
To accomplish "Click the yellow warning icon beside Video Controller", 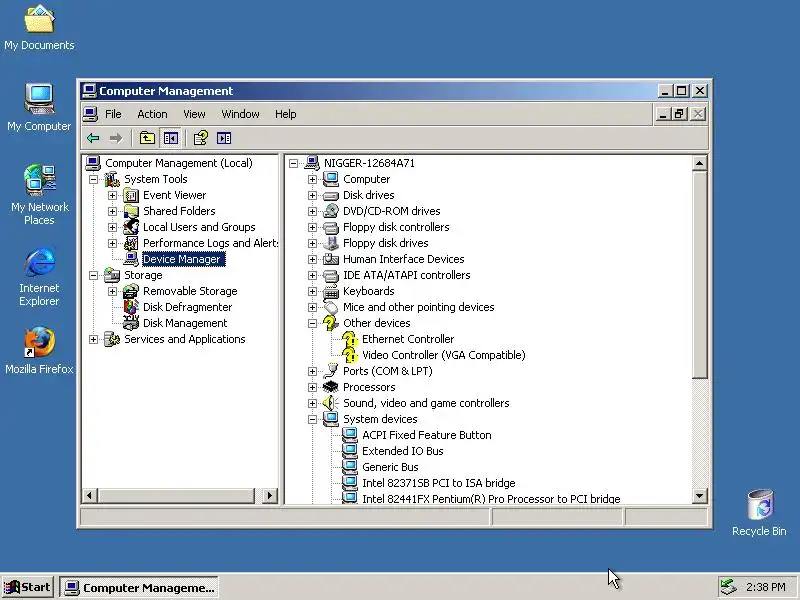I will pyautogui.click(x=350, y=355).
